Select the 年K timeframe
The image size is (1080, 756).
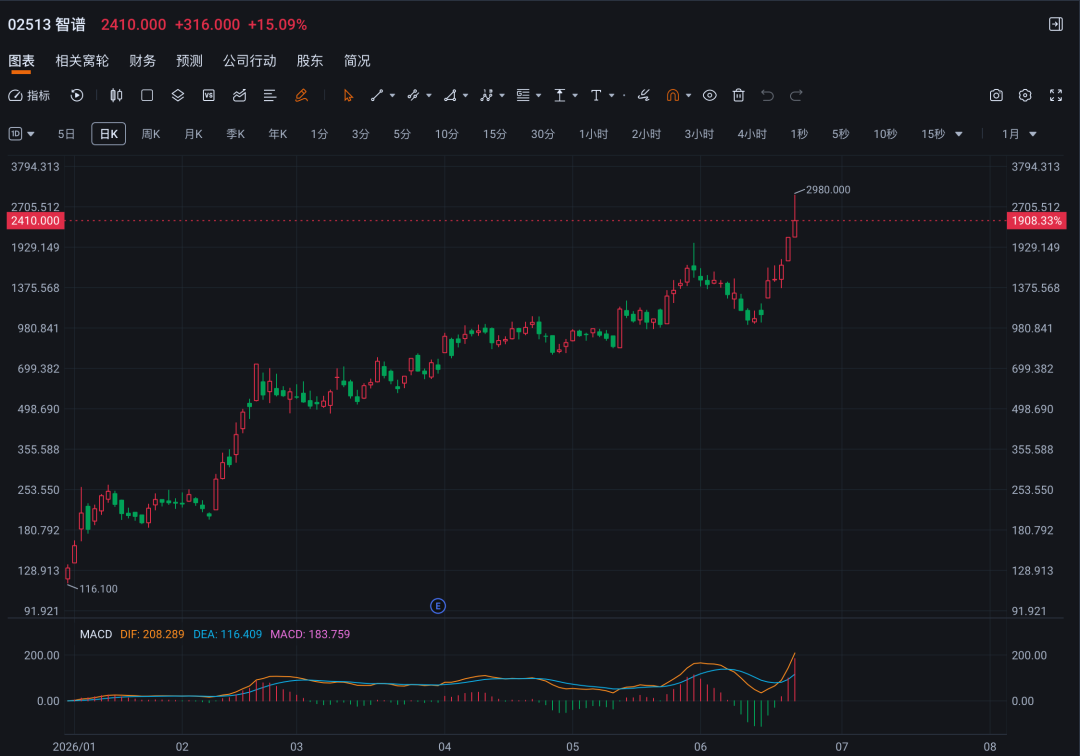[x=278, y=134]
